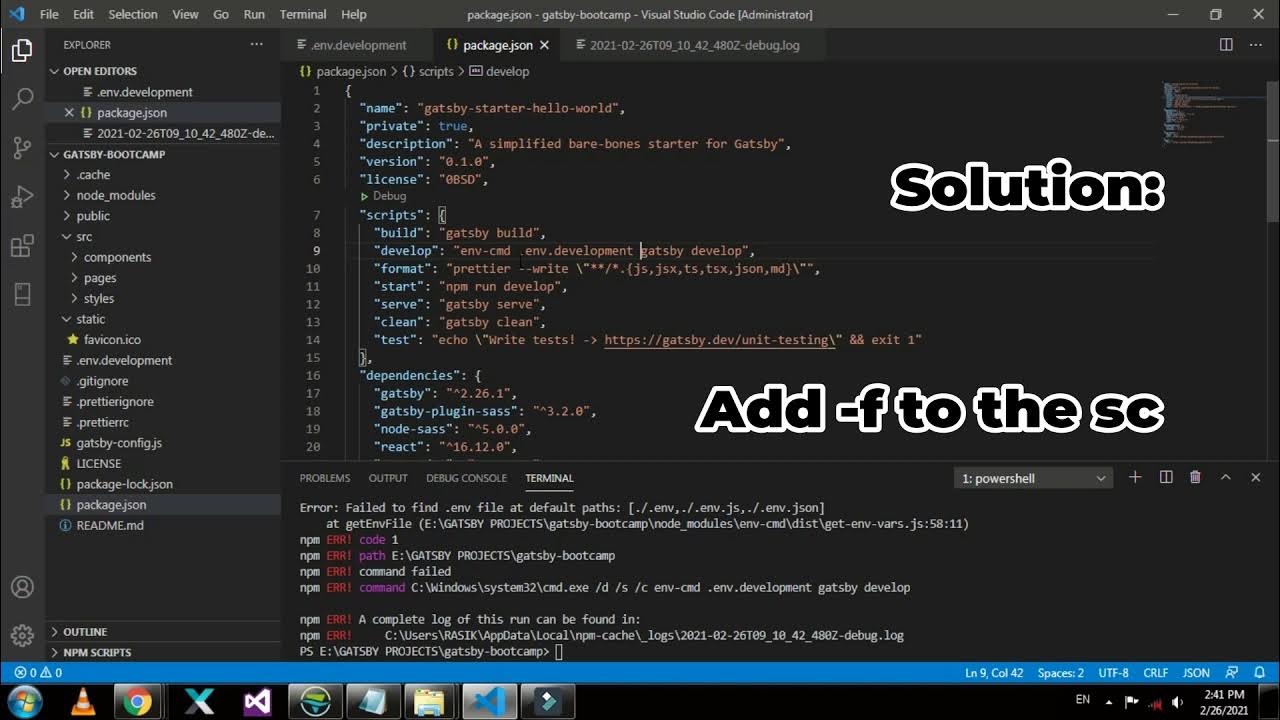The image size is (1280, 720).
Task: Collapse the GATSBY-BOOTCAMP folder section
Action: click(163, 154)
